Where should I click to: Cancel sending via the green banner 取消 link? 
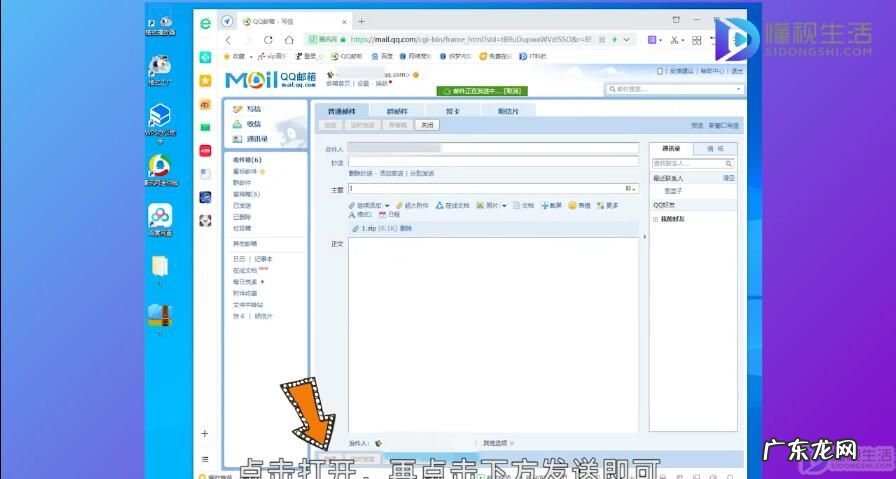(512, 91)
